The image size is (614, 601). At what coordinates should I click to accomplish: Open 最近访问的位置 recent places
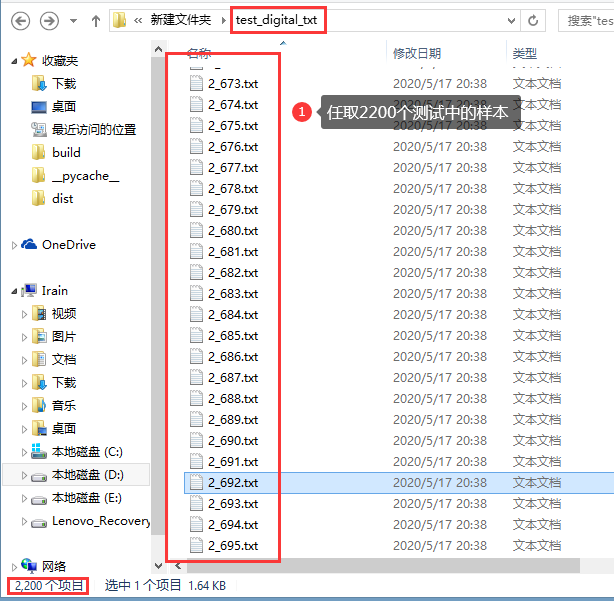click(x=94, y=129)
